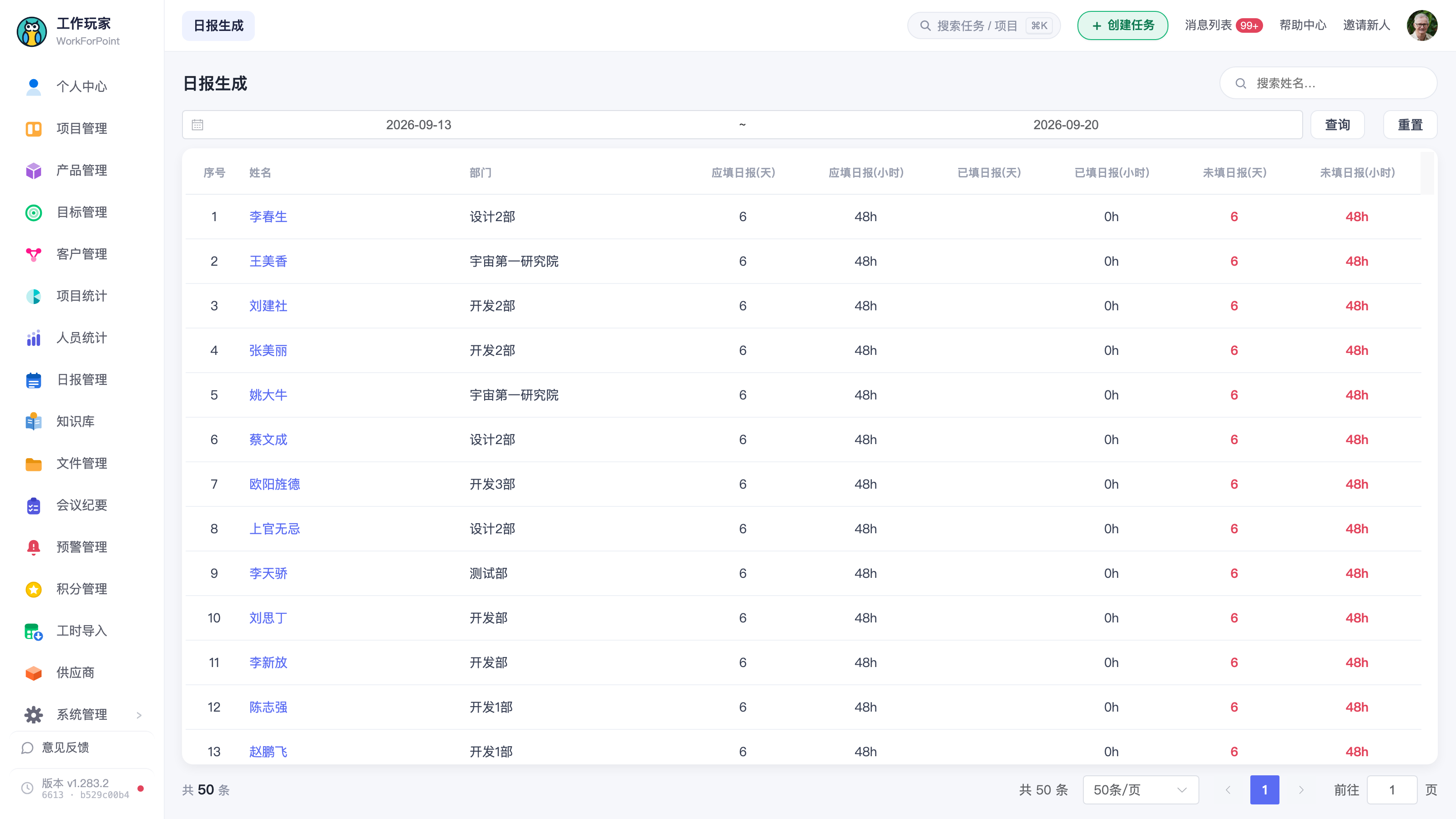Go to next page arrow

[1301, 789]
